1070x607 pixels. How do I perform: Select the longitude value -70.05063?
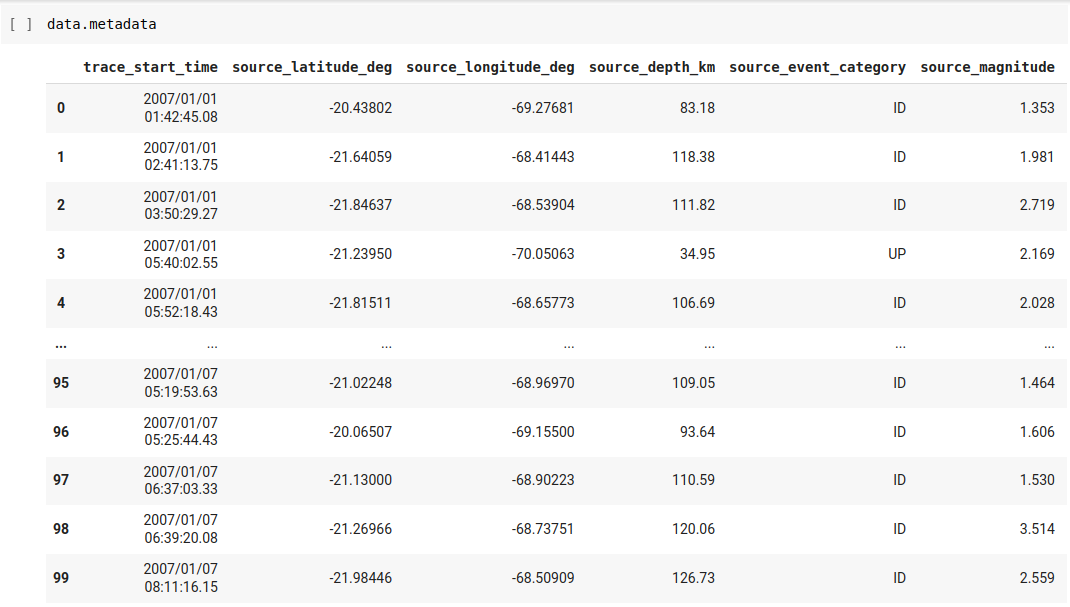[543, 254]
